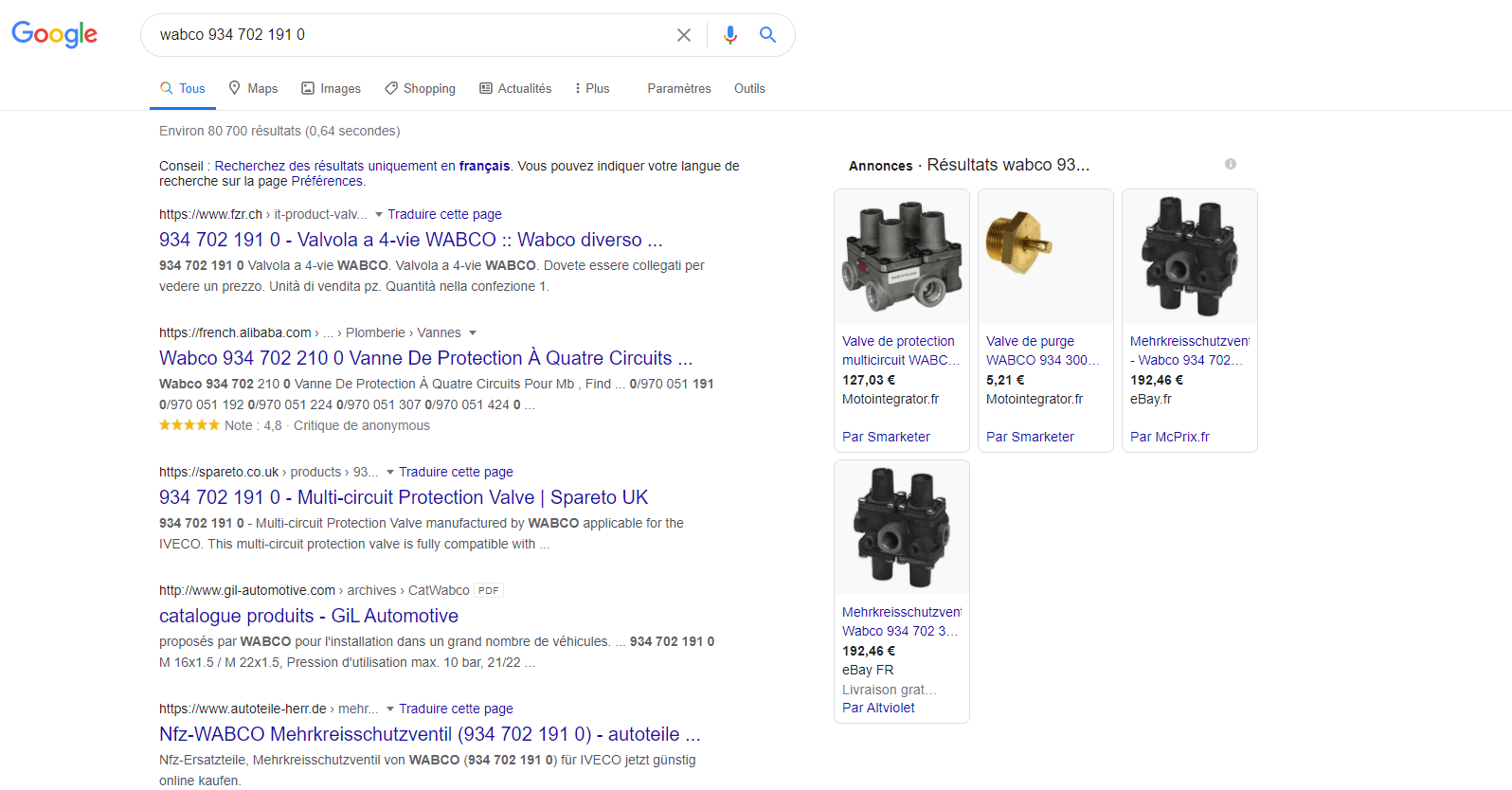The height and width of the screenshot is (790, 1512).
Task: Switch to the Images tab
Action: point(331,88)
